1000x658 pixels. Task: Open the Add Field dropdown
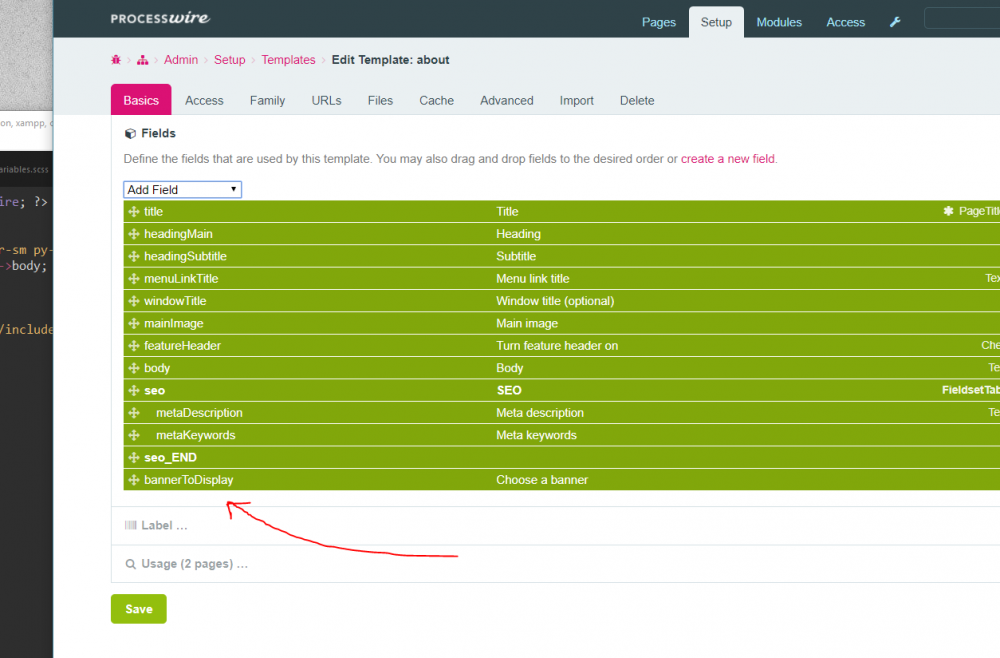pyautogui.click(x=182, y=189)
